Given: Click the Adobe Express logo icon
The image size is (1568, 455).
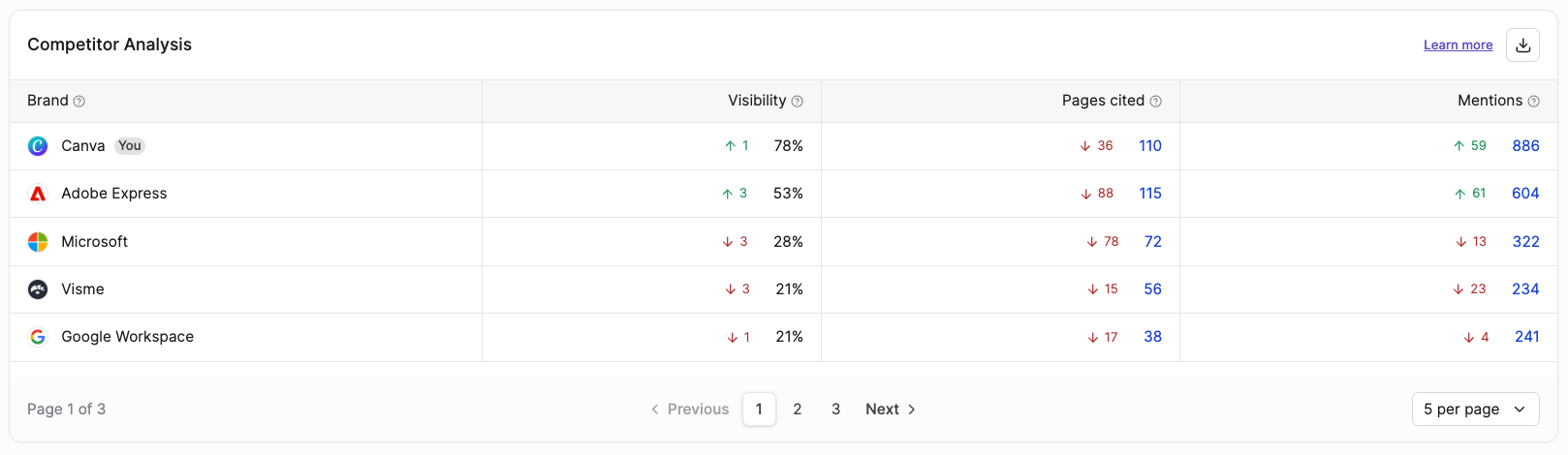Looking at the screenshot, I should click(x=38, y=194).
